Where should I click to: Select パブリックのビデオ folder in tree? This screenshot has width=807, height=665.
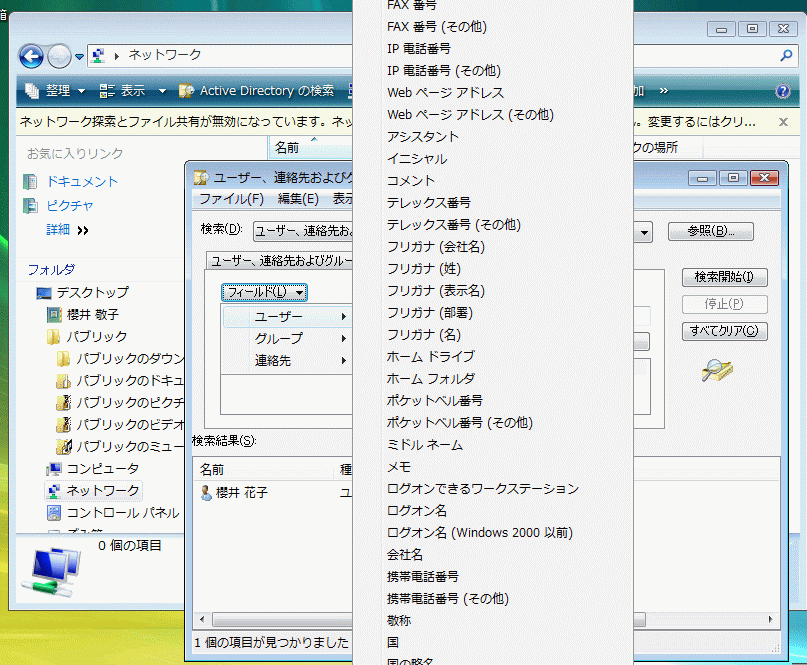130,425
